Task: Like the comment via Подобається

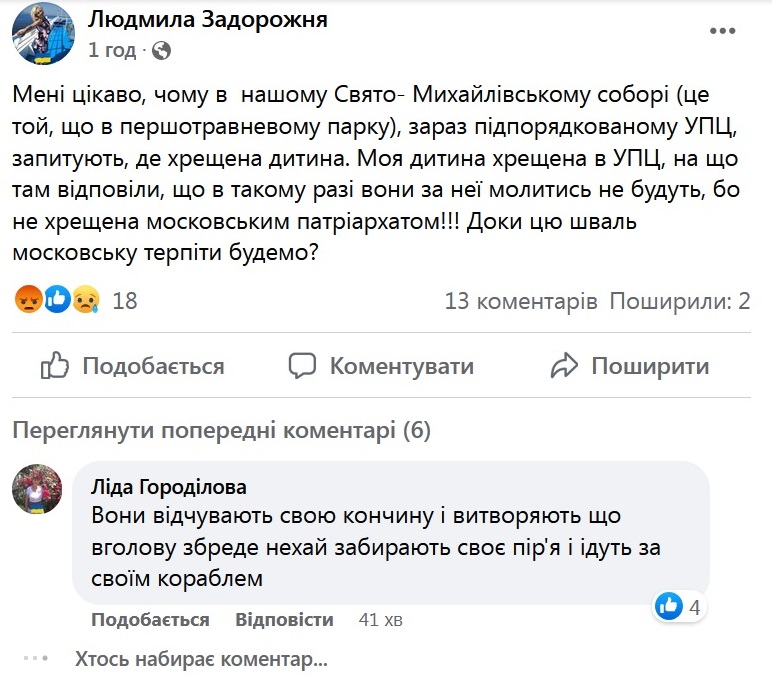Action: click(x=150, y=619)
